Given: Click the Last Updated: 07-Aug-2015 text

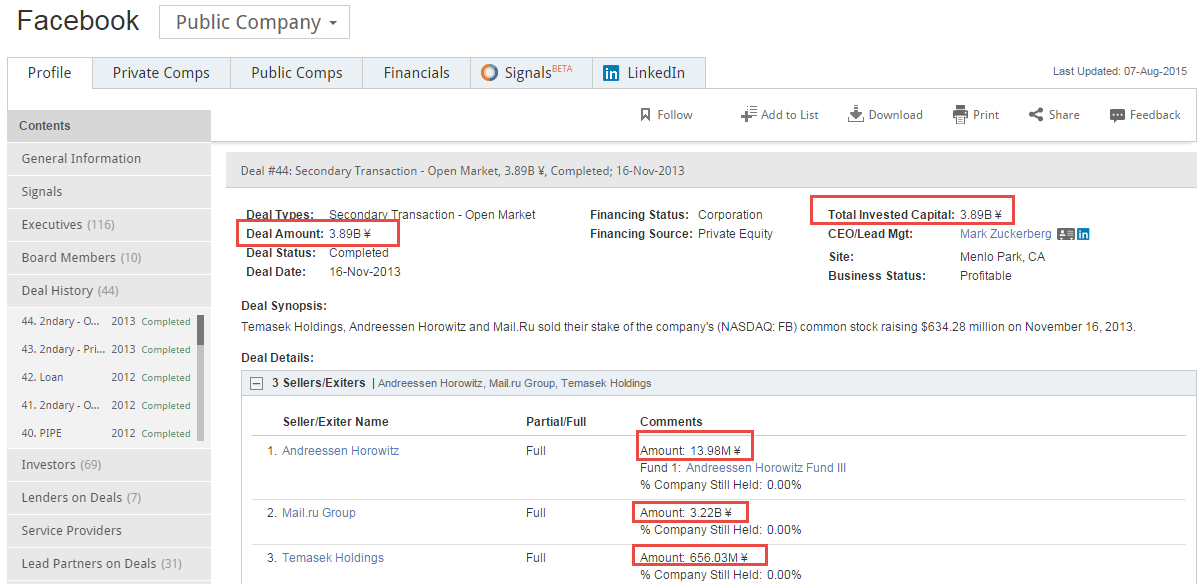Looking at the screenshot, I should [1120, 72].
